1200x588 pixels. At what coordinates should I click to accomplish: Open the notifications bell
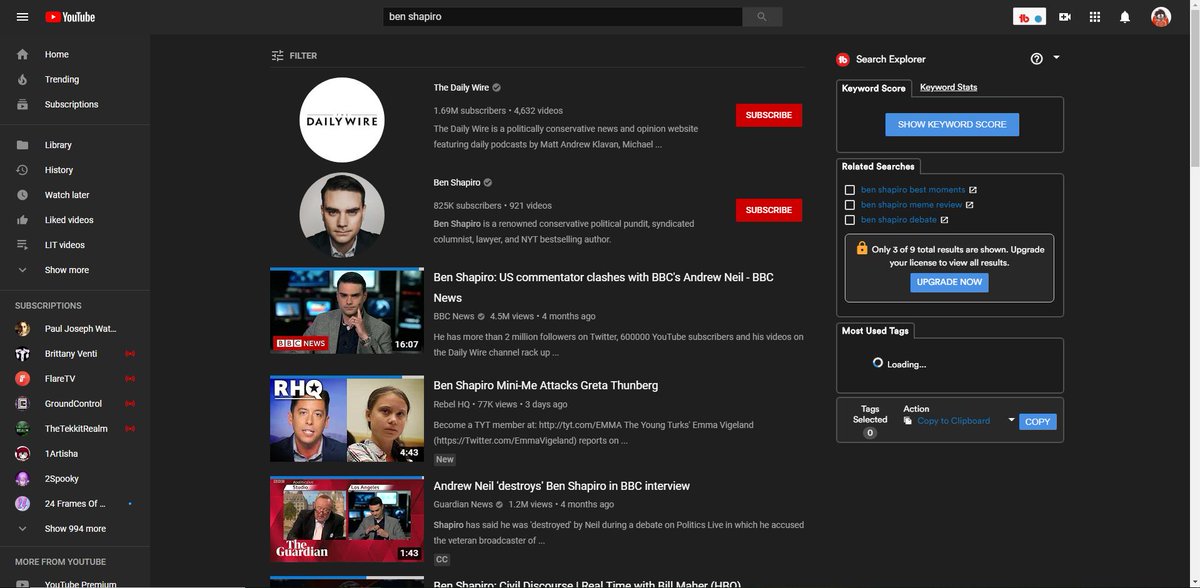[x=1125, y=17]
